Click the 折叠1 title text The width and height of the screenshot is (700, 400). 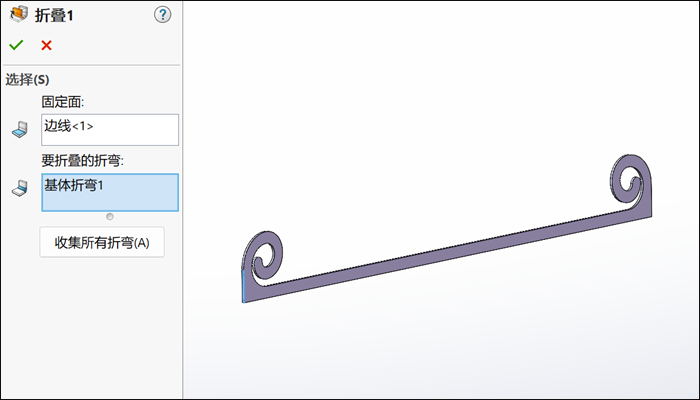54,15
